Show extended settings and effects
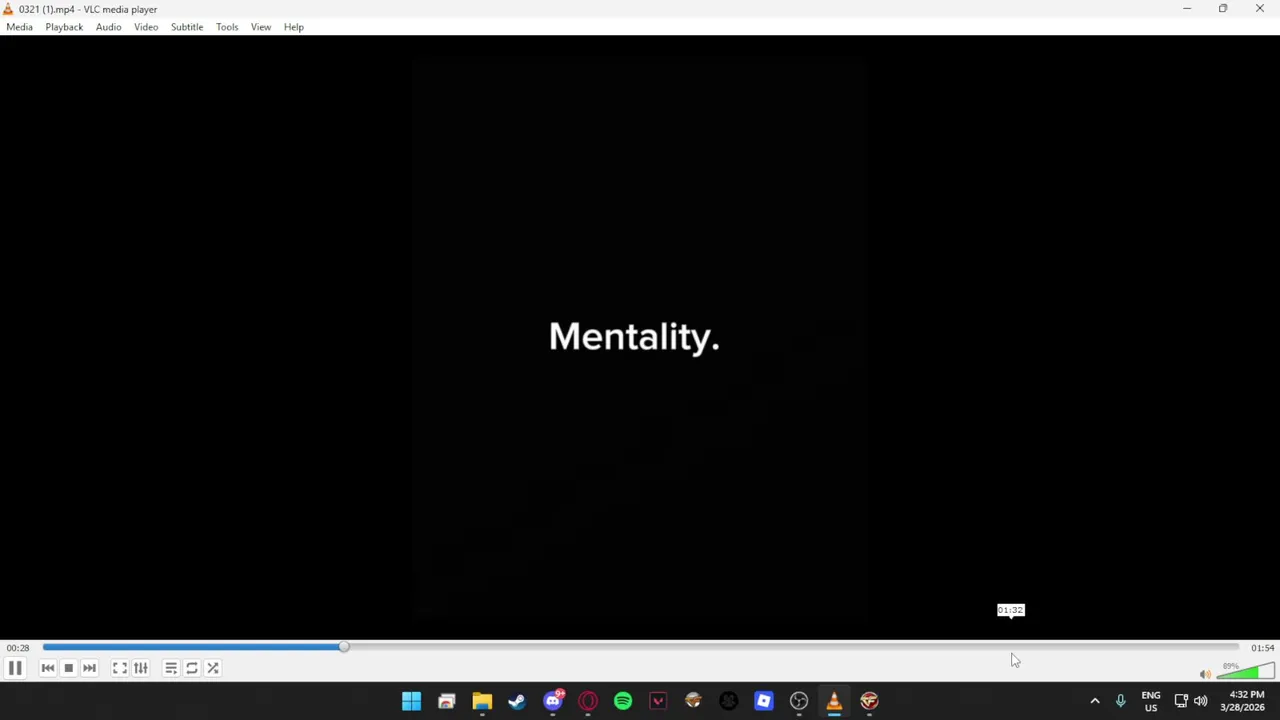 point(141,668)
